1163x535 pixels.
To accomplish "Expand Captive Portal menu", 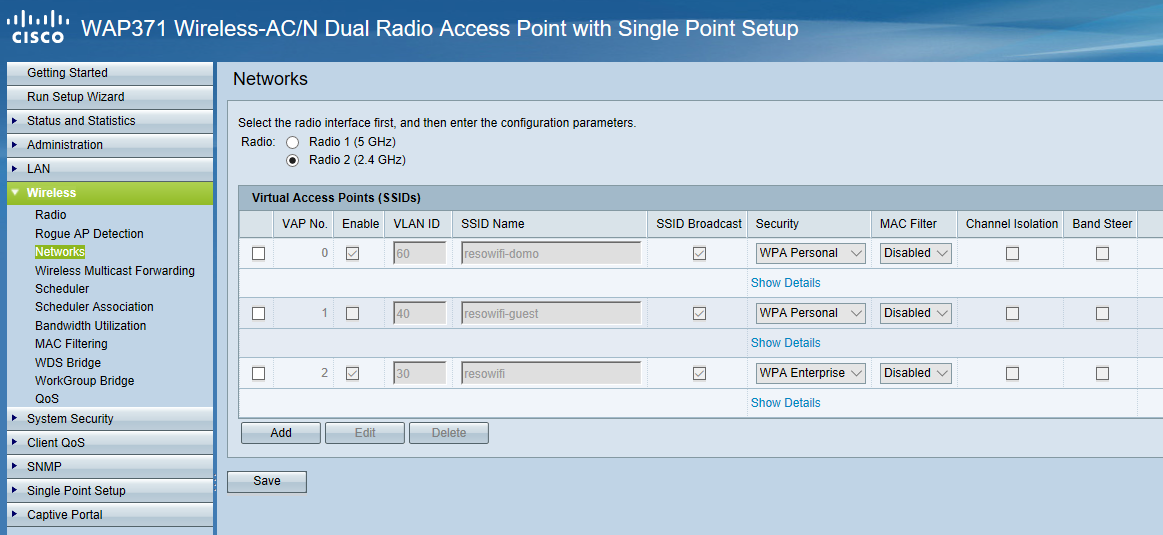I will pos(110,514).
